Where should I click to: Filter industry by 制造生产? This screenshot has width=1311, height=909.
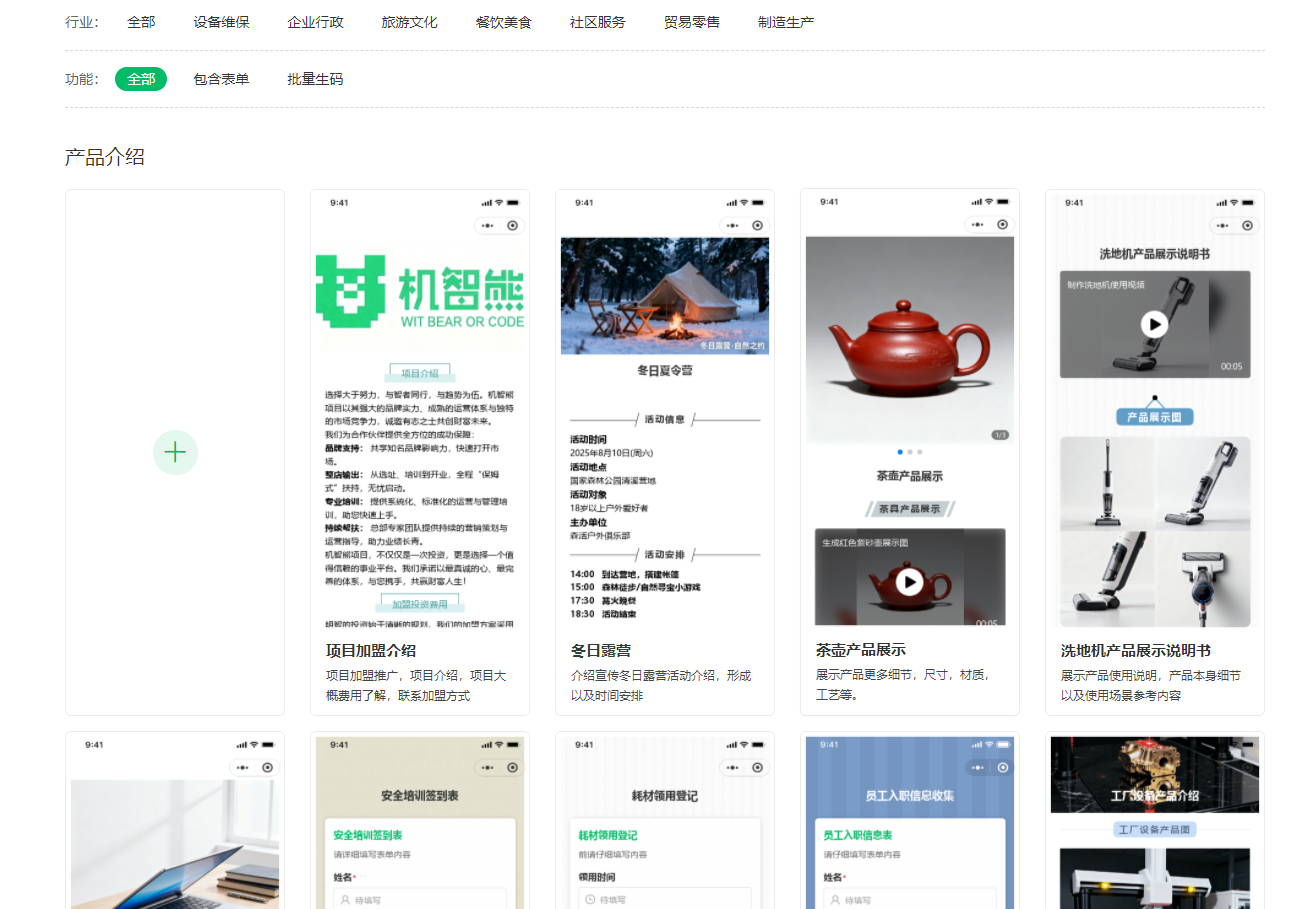tap(786, 22)
